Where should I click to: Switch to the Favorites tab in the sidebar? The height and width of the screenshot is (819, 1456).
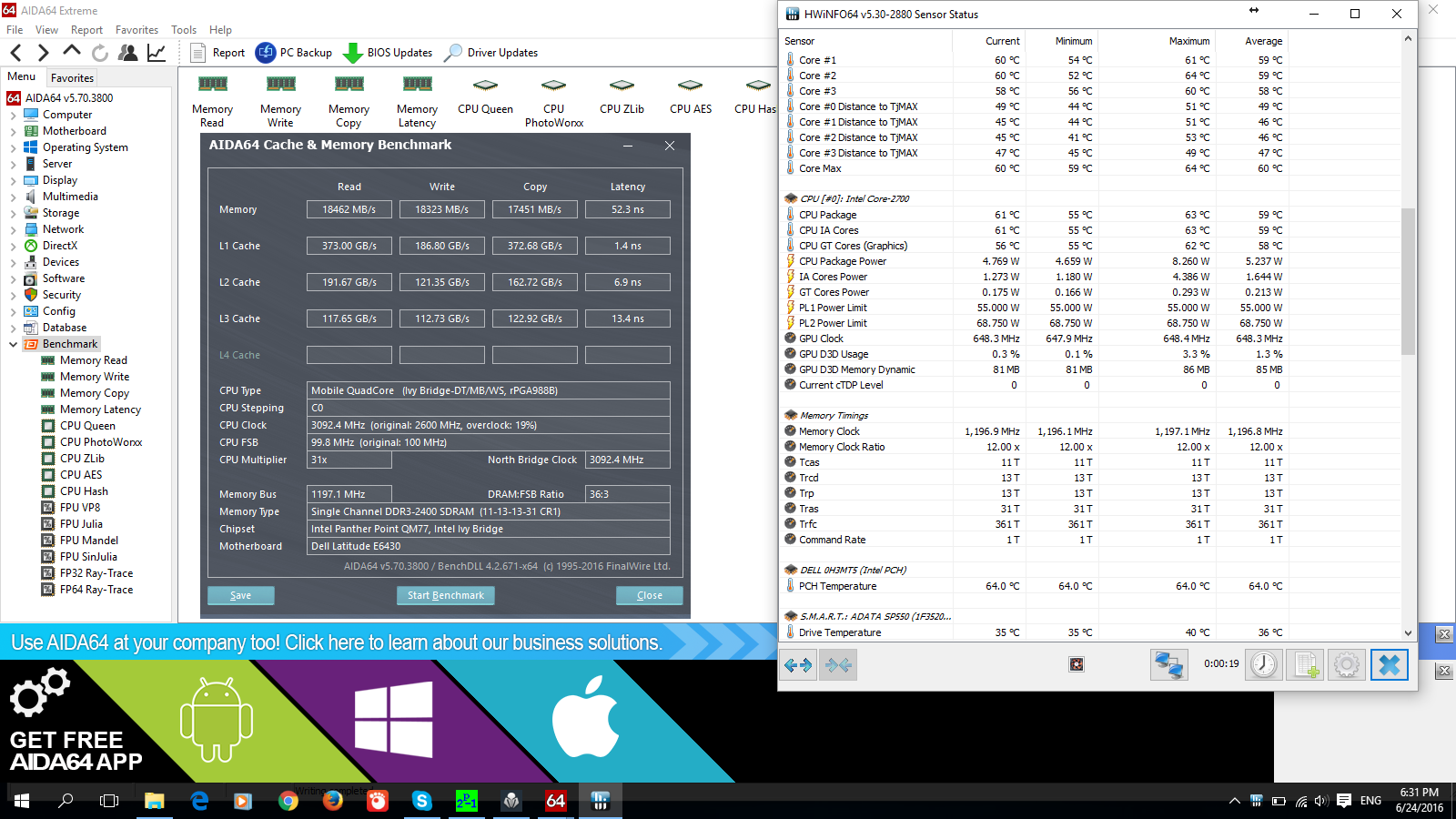point(72,78)
